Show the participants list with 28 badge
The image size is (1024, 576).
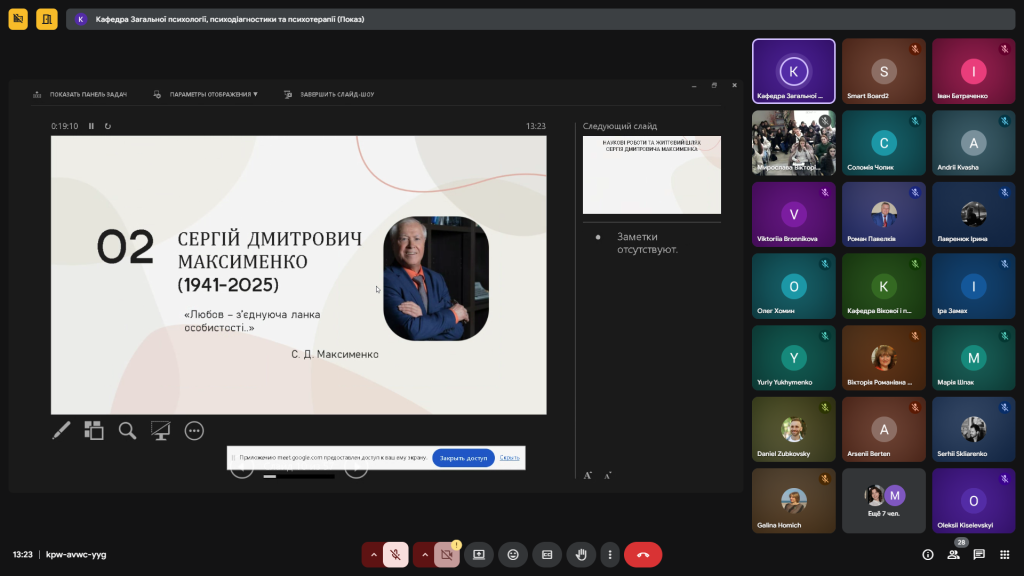point(954,554)
